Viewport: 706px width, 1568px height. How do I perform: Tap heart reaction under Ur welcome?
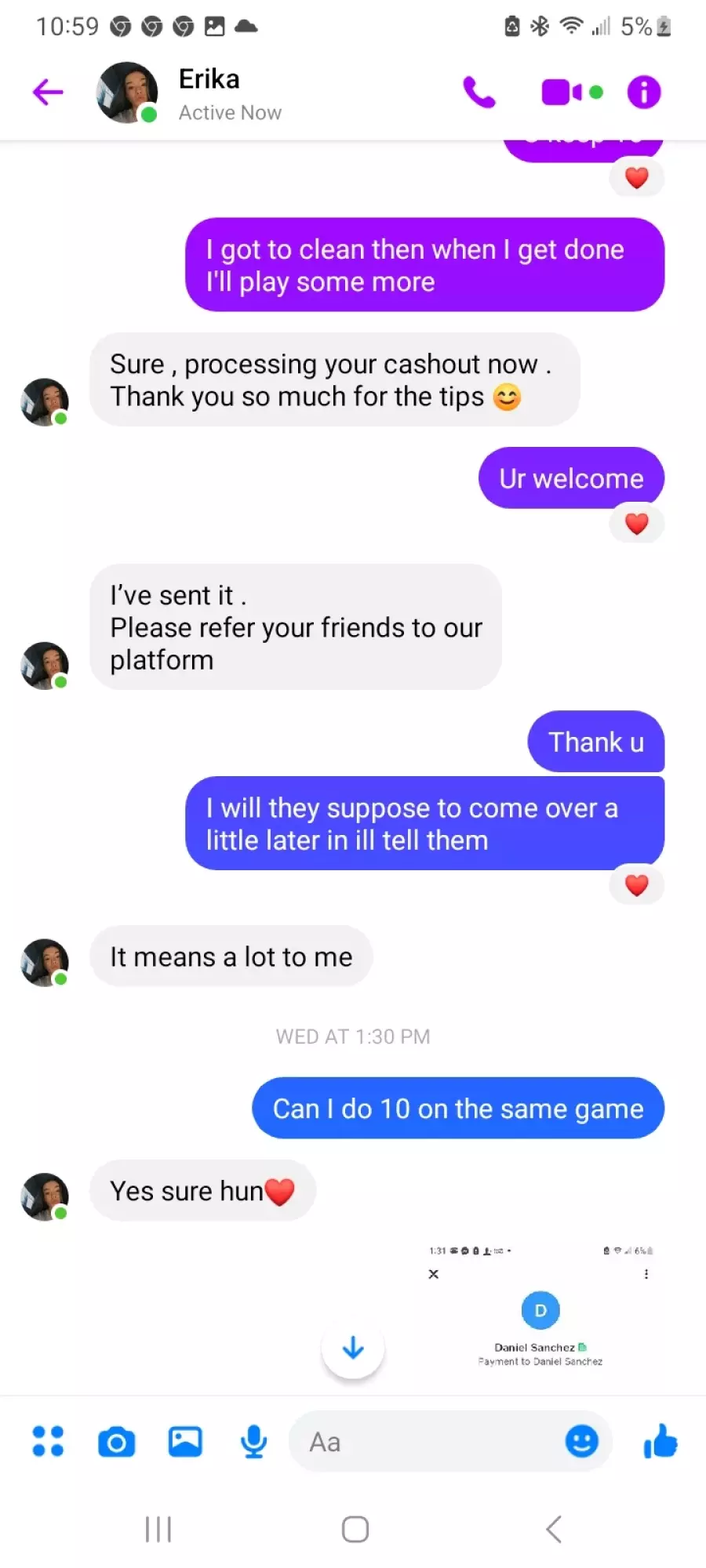pyautogui.click(x=636, y=524)
